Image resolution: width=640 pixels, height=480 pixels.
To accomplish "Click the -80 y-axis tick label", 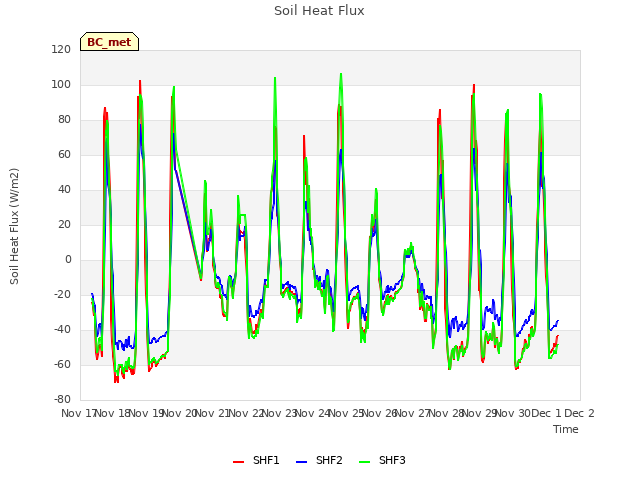I will point(62,400).
